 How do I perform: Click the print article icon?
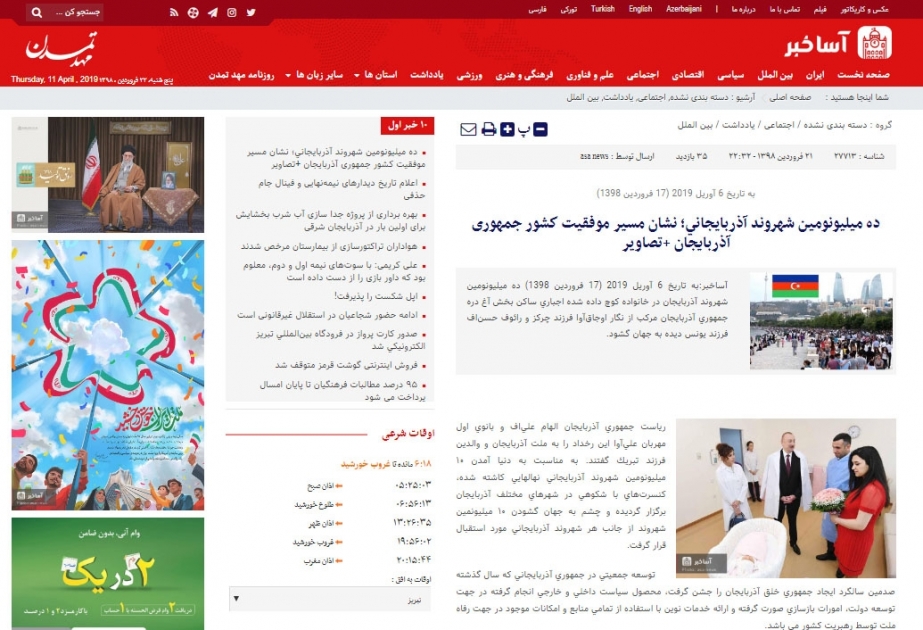(489, 130)
